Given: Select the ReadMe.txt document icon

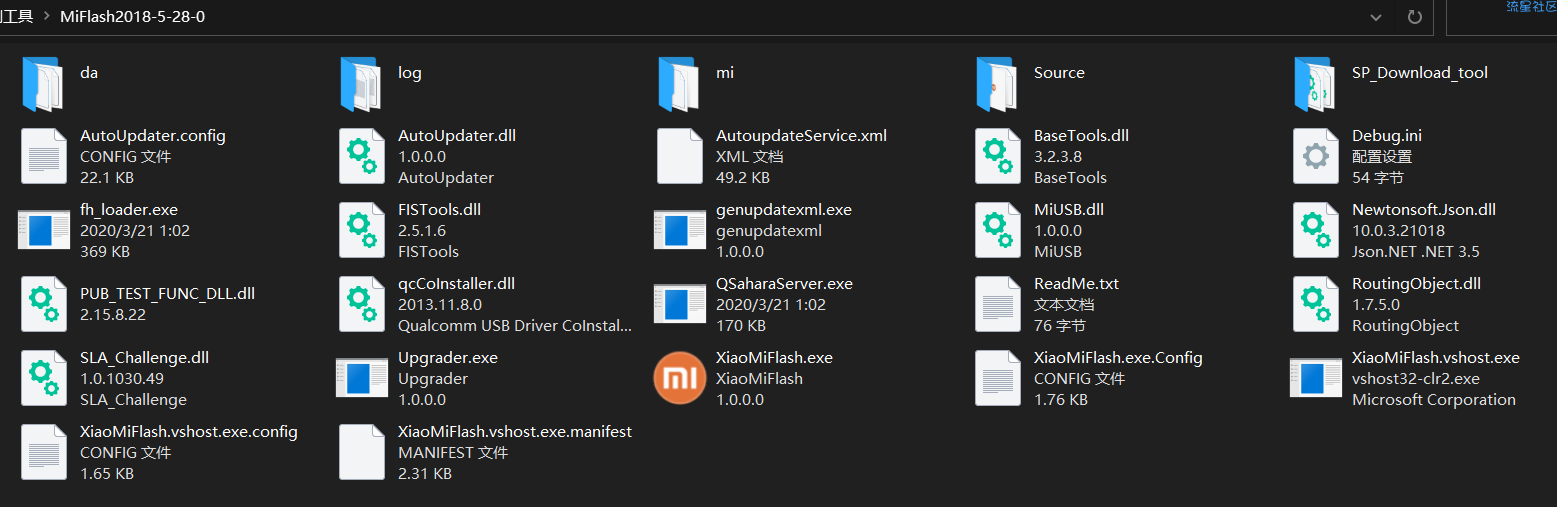Looking at the screenshot, I should (x=997, y=304).
